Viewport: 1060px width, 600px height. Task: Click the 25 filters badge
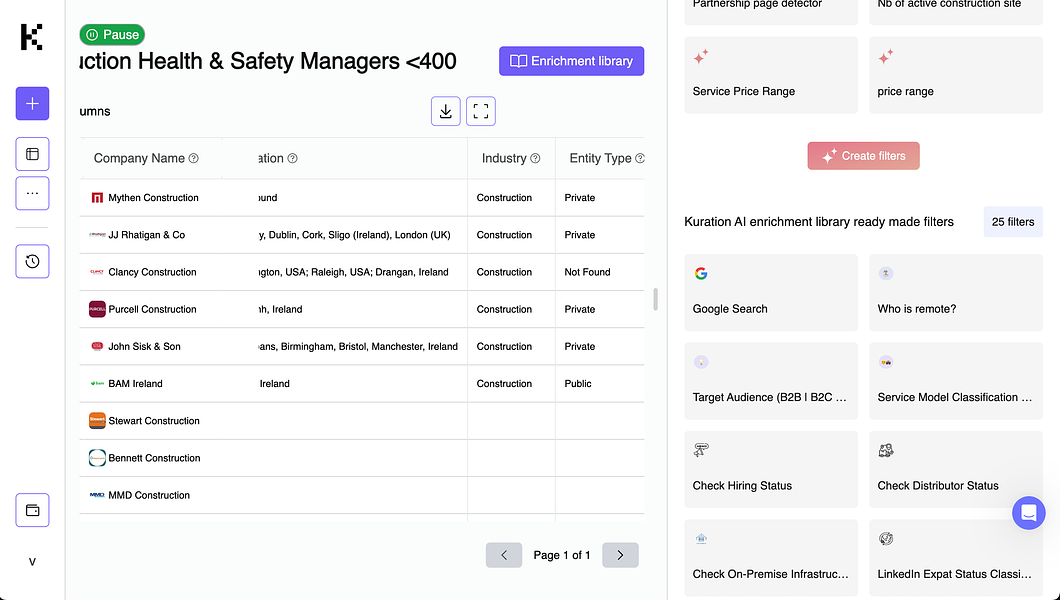coord(1013,222)
